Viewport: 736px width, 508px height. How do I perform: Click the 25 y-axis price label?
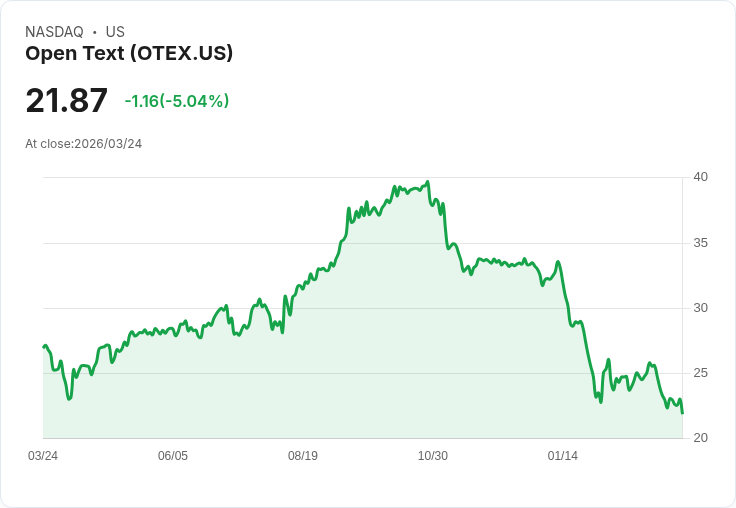point(700,373)
